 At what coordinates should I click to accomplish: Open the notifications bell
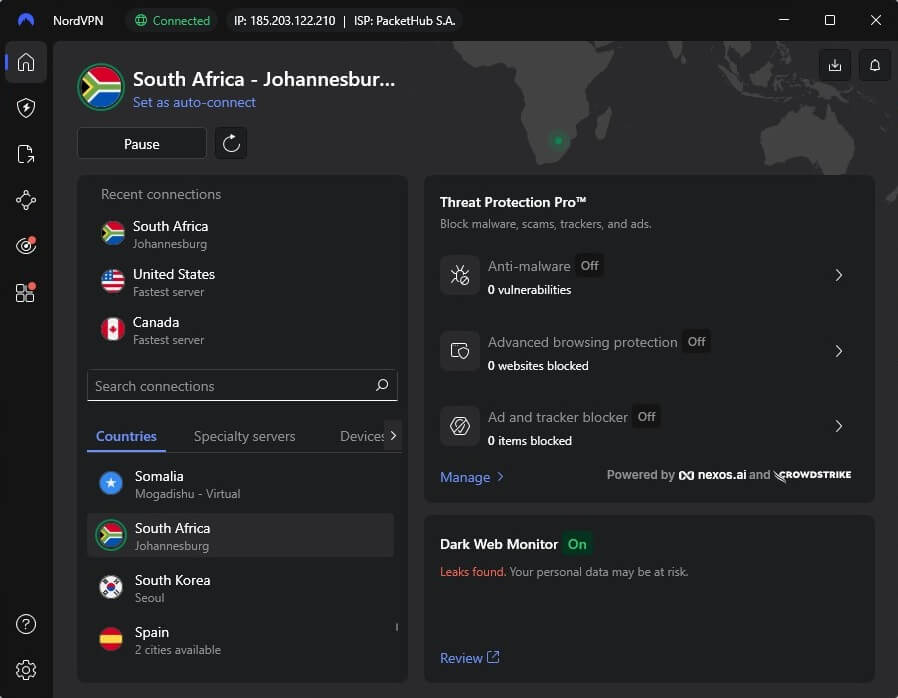pyautogui.click(x=874, y=65)
